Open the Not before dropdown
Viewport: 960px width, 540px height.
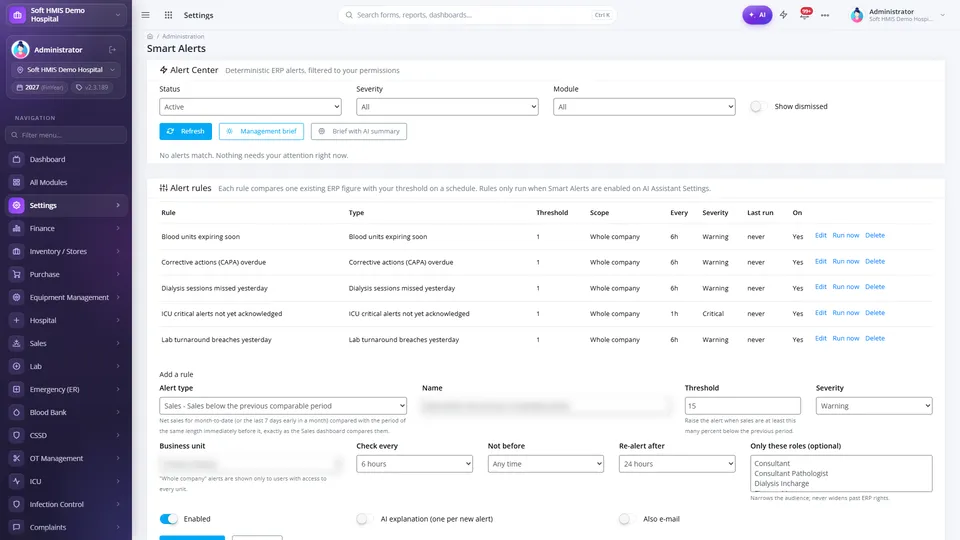(546, 463)
